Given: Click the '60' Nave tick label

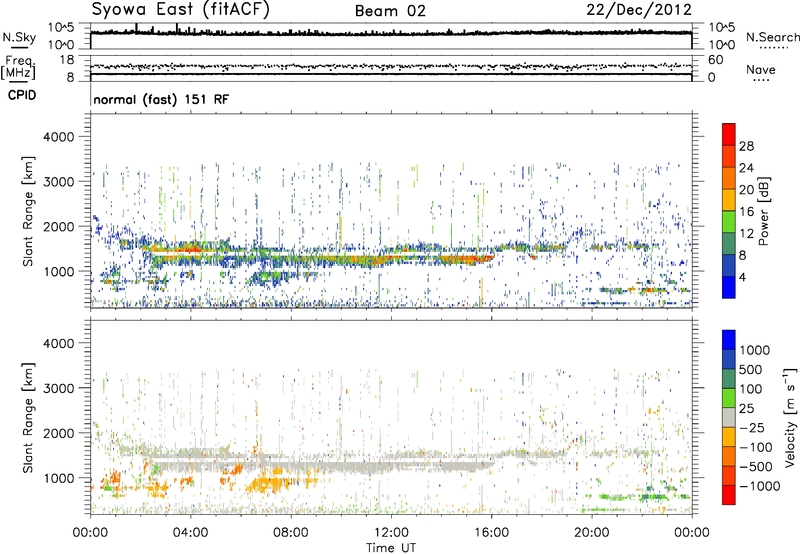Looking at the screenshot, I should pos(715,60).
